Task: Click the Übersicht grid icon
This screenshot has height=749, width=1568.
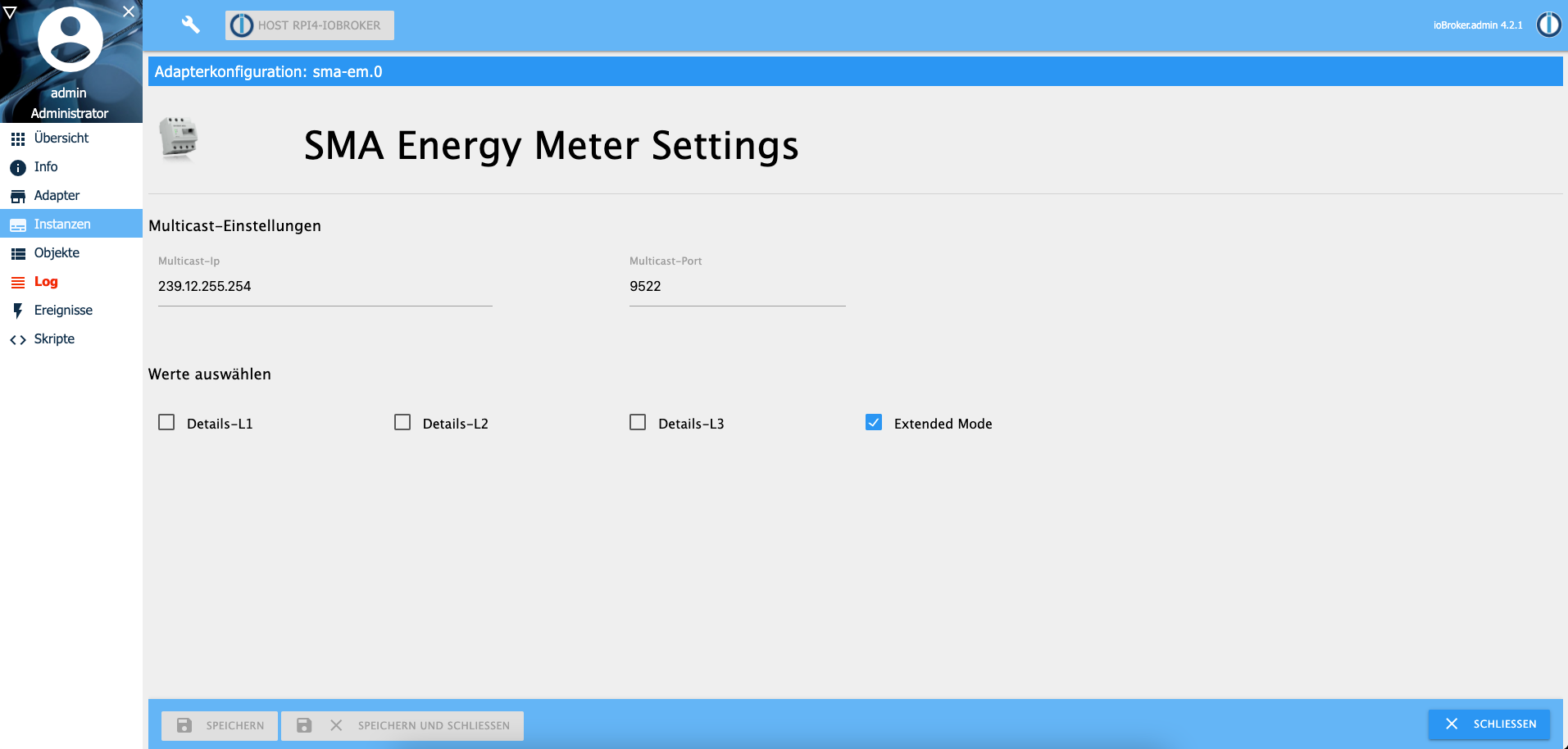Action: pos(18,139)
